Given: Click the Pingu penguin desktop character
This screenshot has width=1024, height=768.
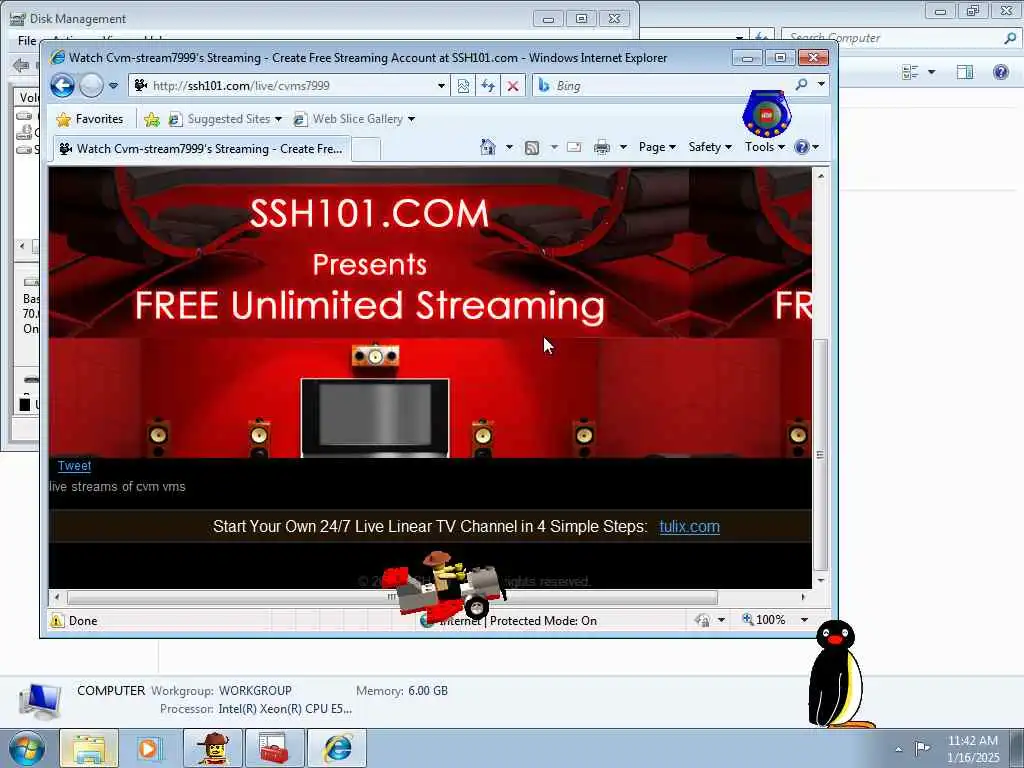Looking at the screenshot, I should point(837,674).
